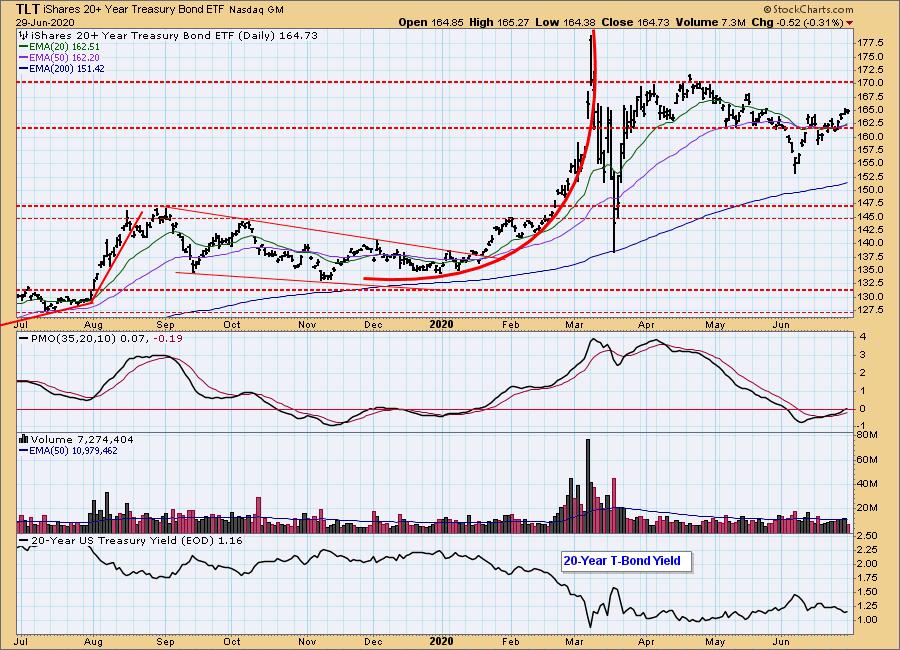Click the header title iShares 20+ Year Treasury Bond ETF
Viewport: 900px width, 650px height.
[133, 10]
